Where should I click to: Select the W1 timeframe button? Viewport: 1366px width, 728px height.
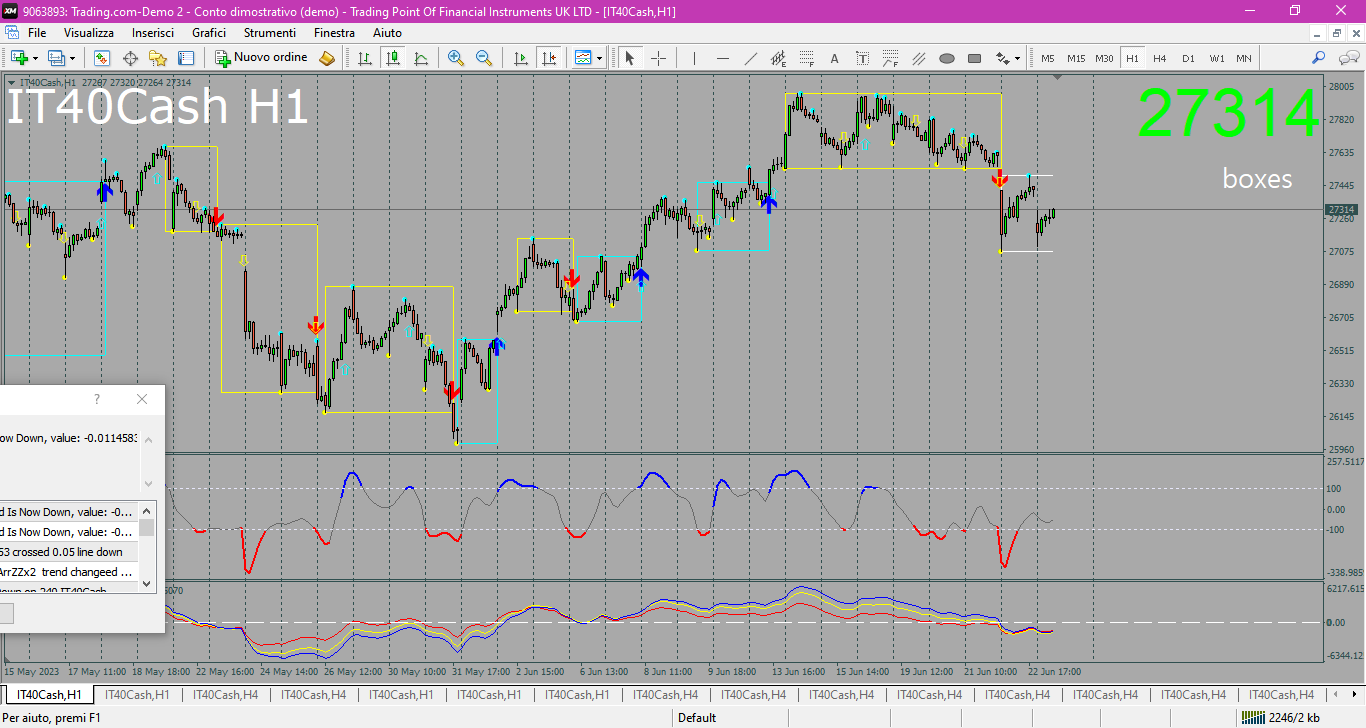[x=1216, y=58]
